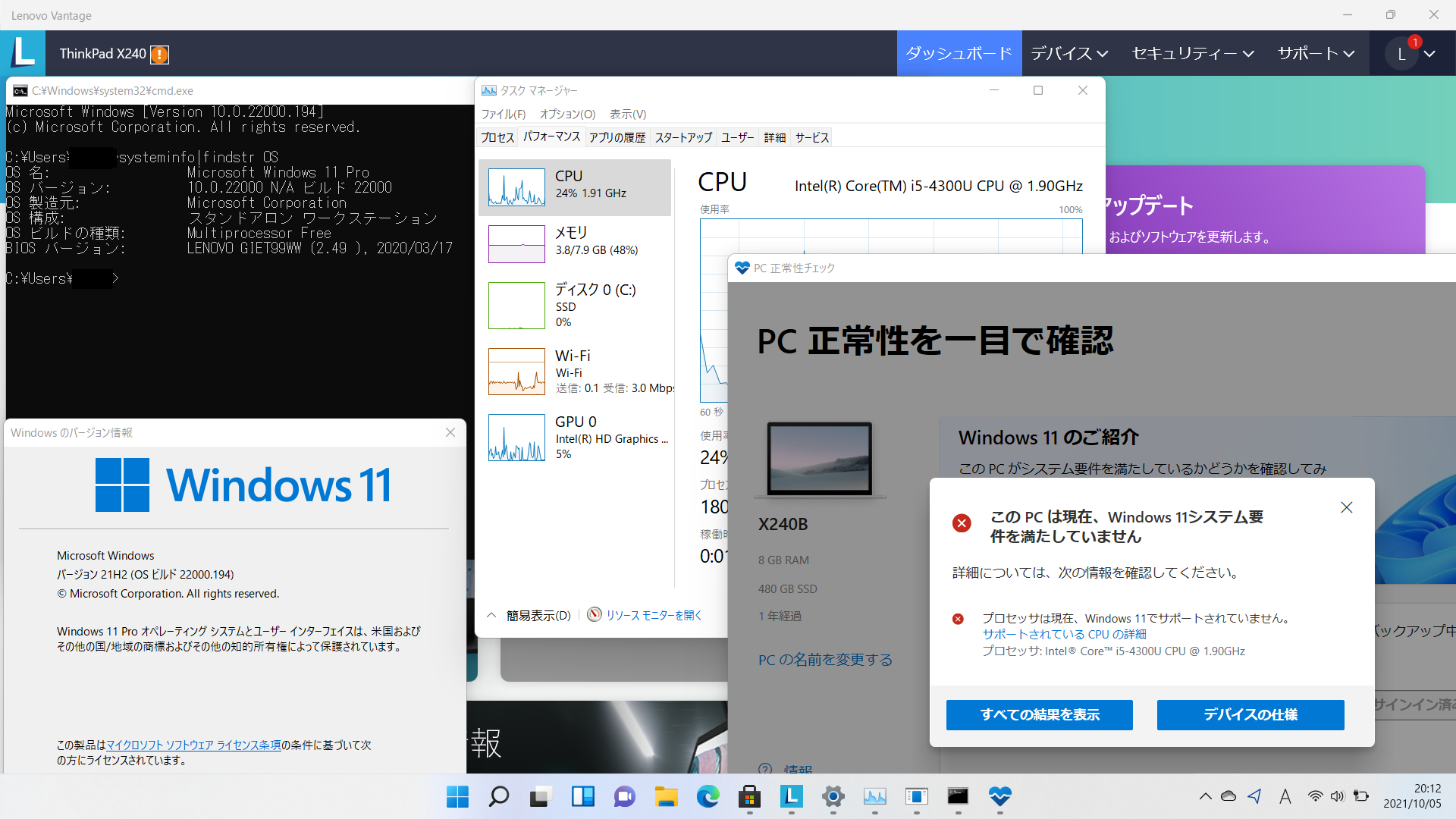1456x819 pixels.
Task: Open the サポートされている CPU の詳細 link
Action: (x=1064, y=634)
